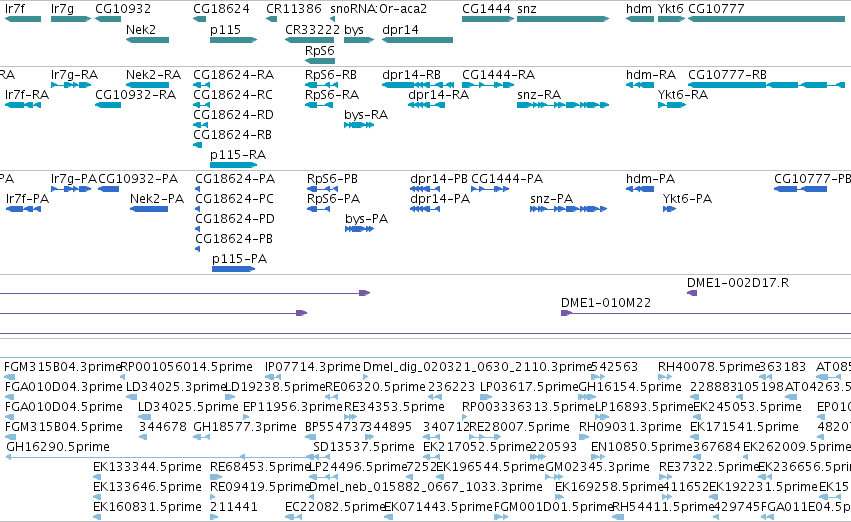Screen dimensions: 851x522
Task: Select the CG18624-RA transcript label
Action: click(x=233, y=74)
